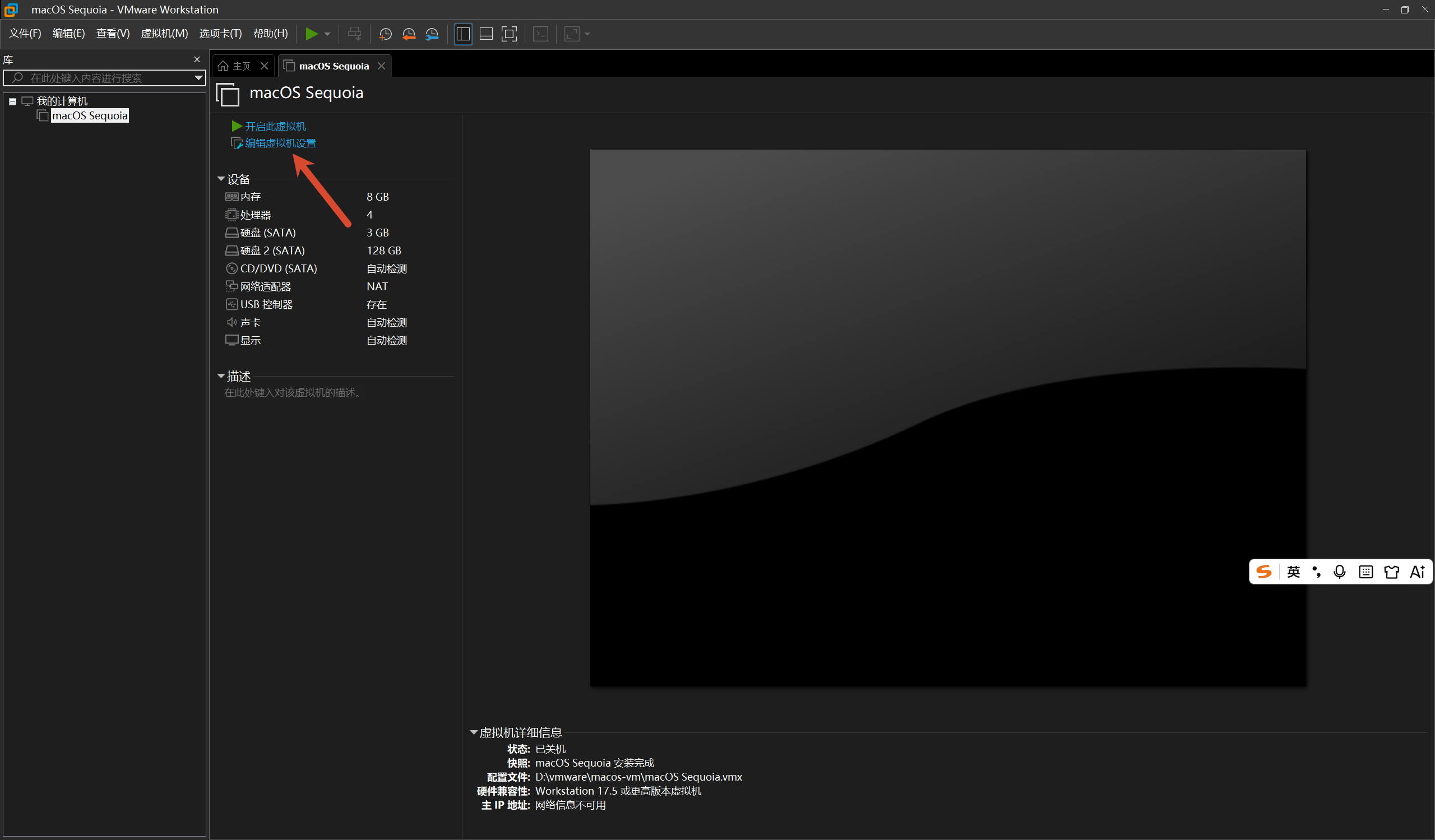Collapse the 我的计算机 tree node
Screen dimensions: 1435x840
(12, 102)
